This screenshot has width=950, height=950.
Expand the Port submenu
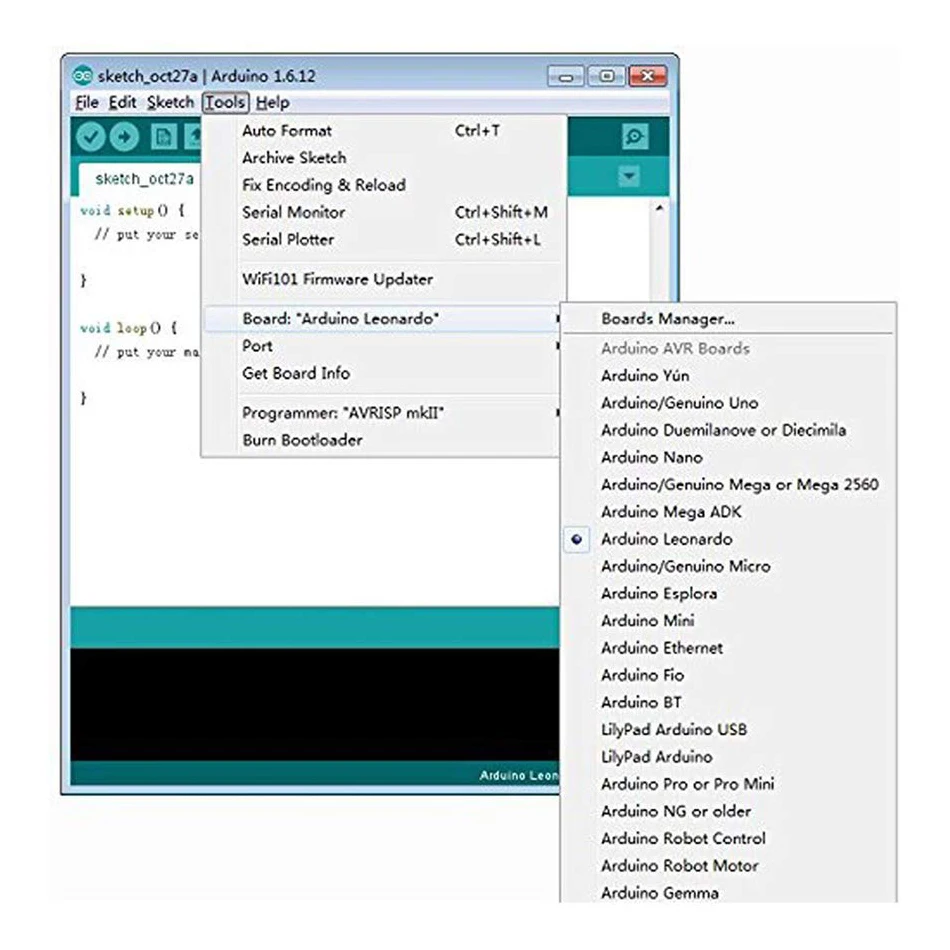pyautogui.click(x=382, y=346)
